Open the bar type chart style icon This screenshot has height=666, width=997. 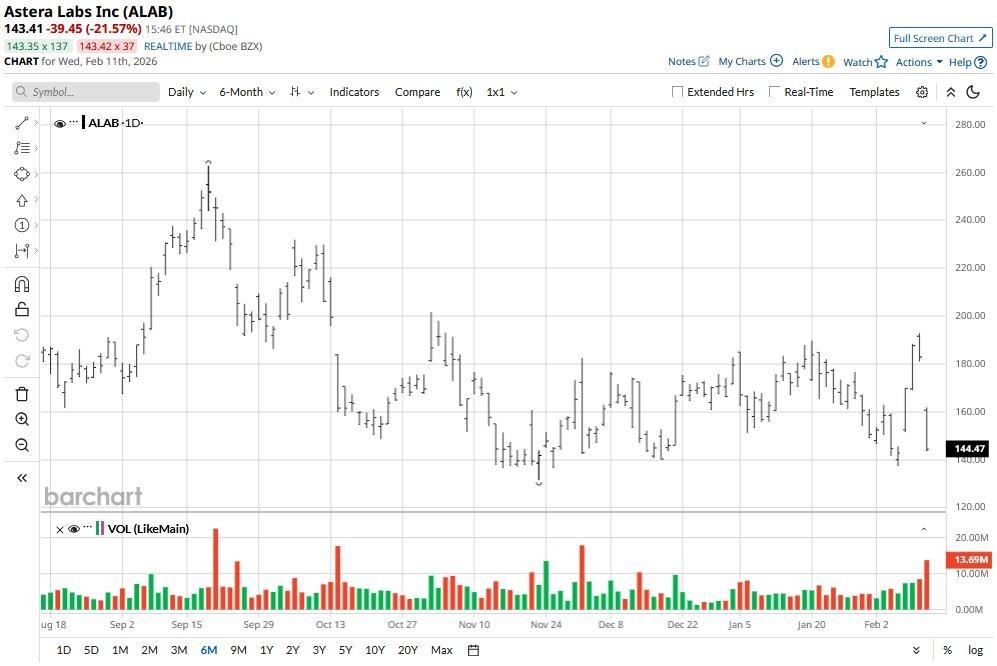302,92
